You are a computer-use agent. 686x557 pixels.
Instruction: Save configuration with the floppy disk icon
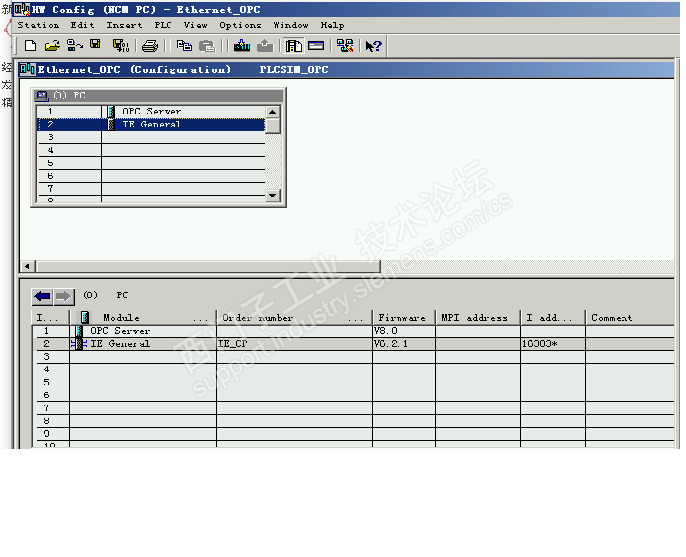(x=95, y=44)
